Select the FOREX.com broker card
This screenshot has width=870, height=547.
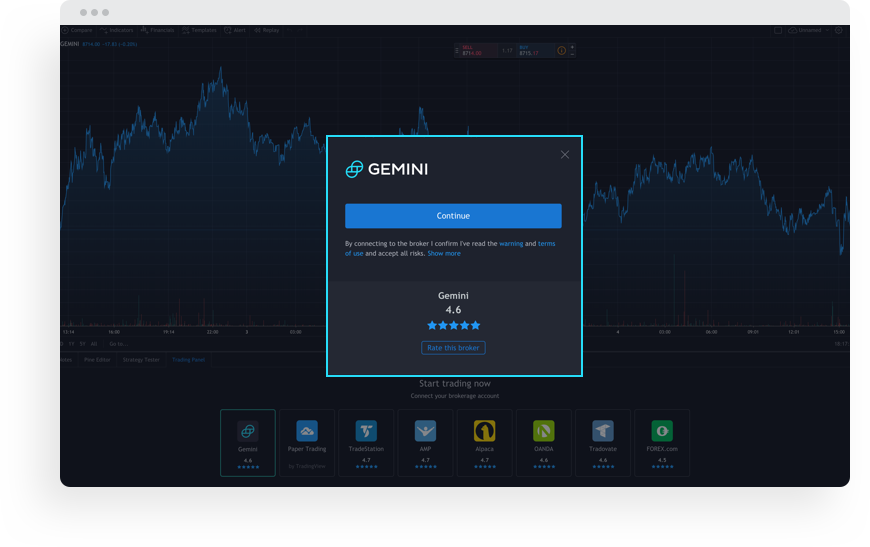(662, 443)
